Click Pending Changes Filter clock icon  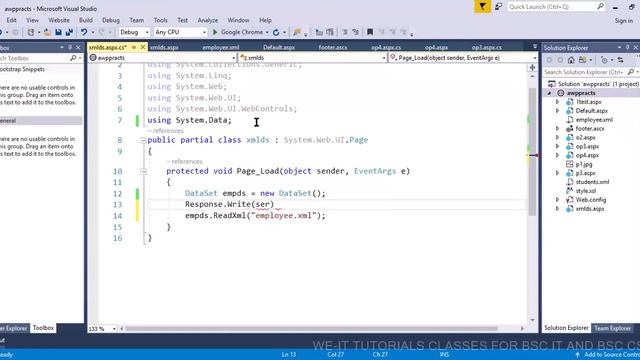pyautogui.click(x=604, y=60)
